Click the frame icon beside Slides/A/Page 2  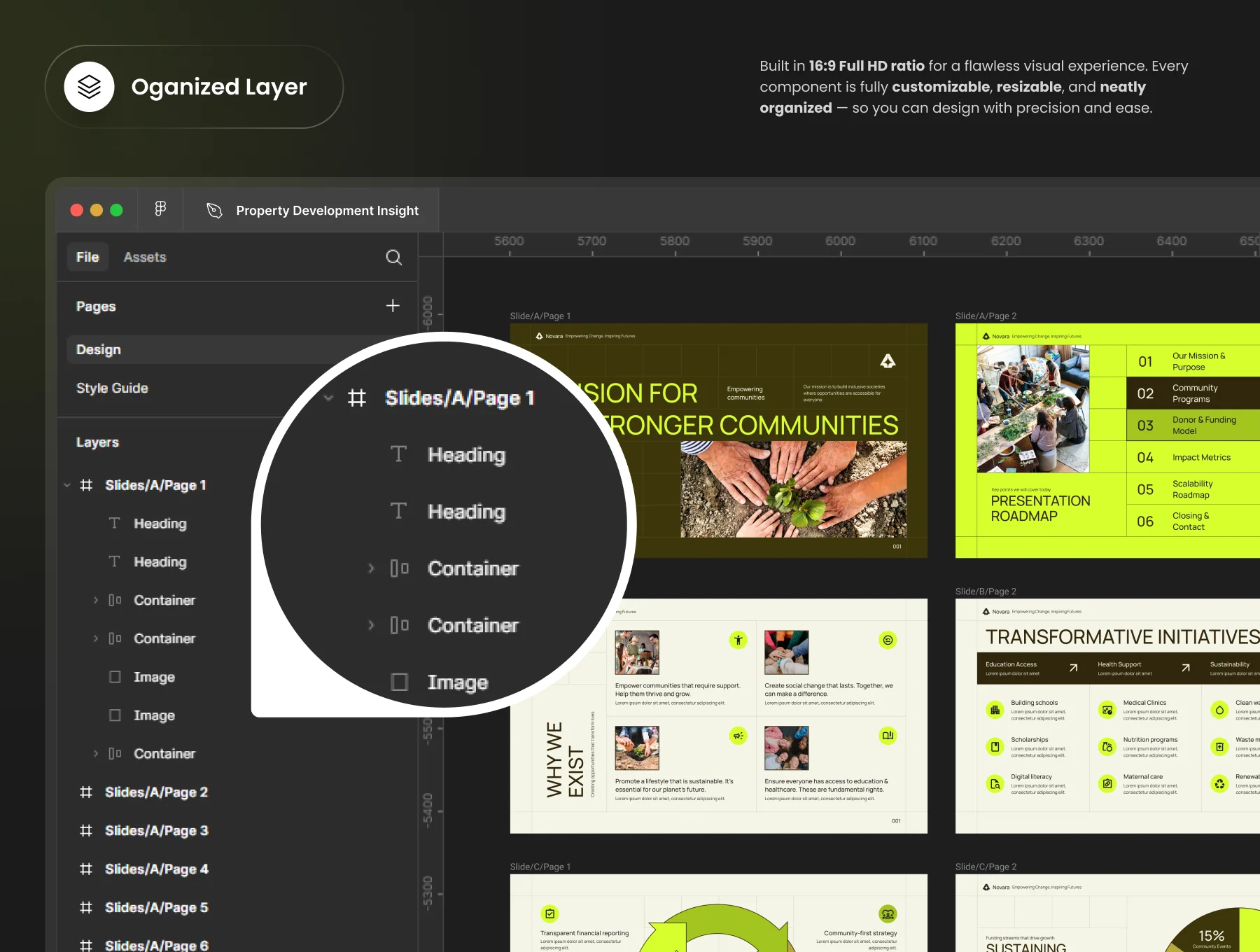pyautogui.click(x=86, y=792)
